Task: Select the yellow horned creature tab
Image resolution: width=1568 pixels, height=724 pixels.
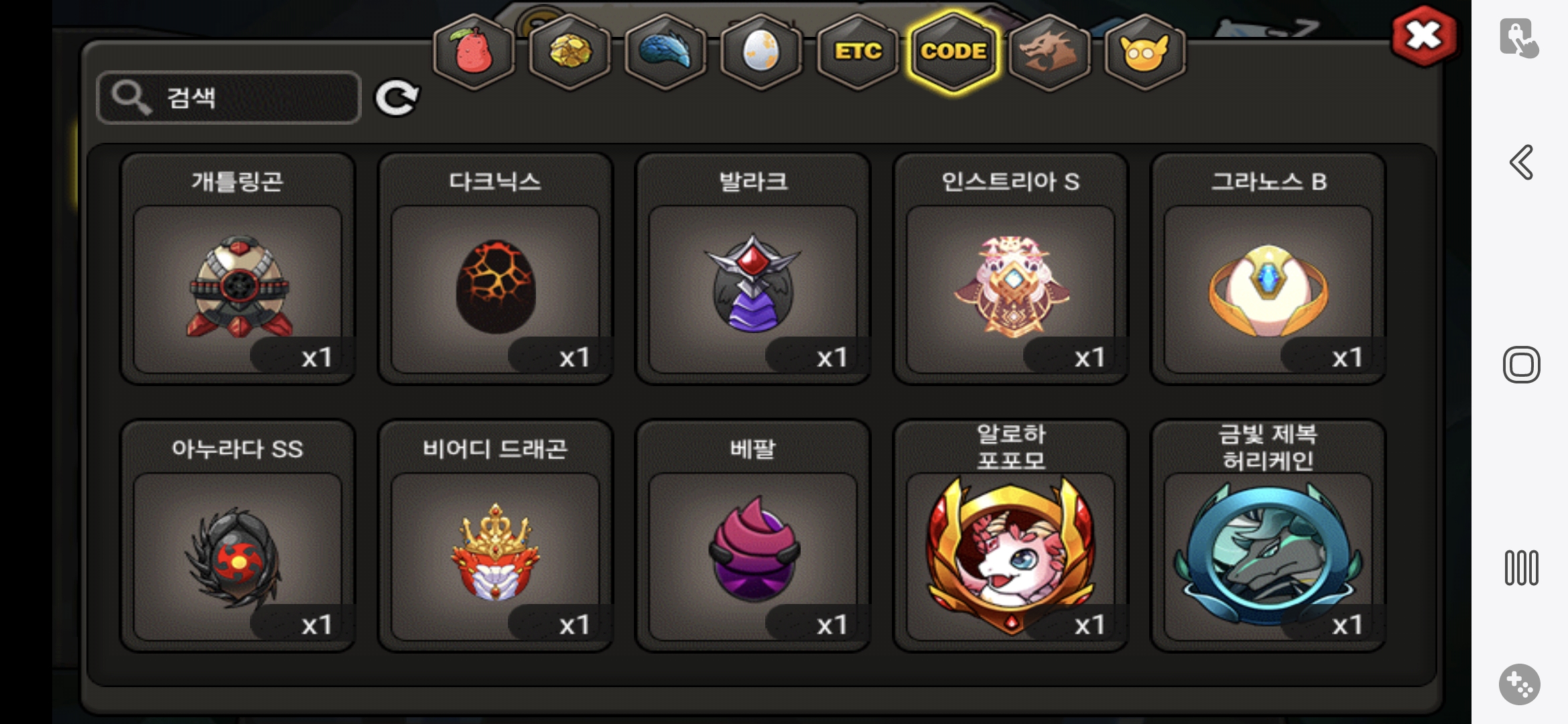Action: coord(1145,52)
